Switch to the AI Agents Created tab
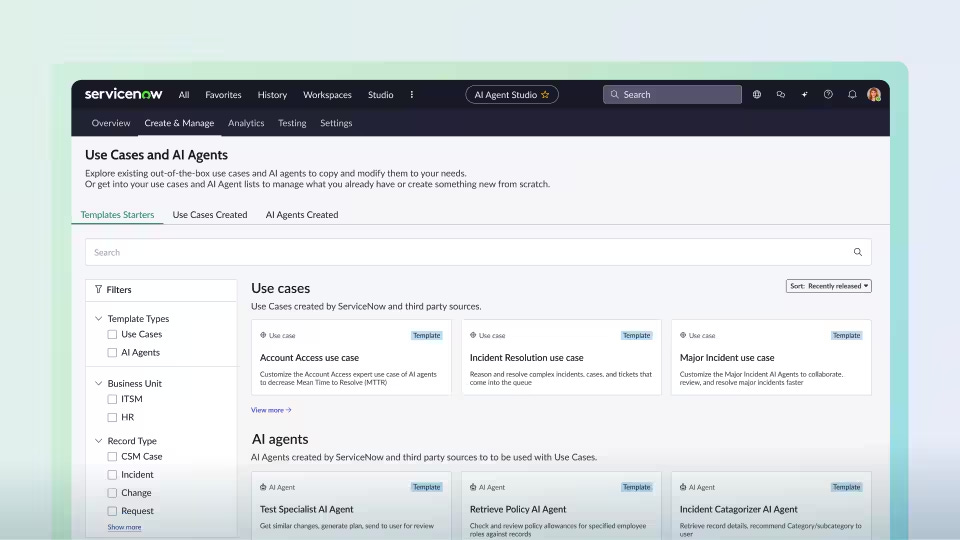The height and width of the screenshot is (540, 960). click(302, 215)
